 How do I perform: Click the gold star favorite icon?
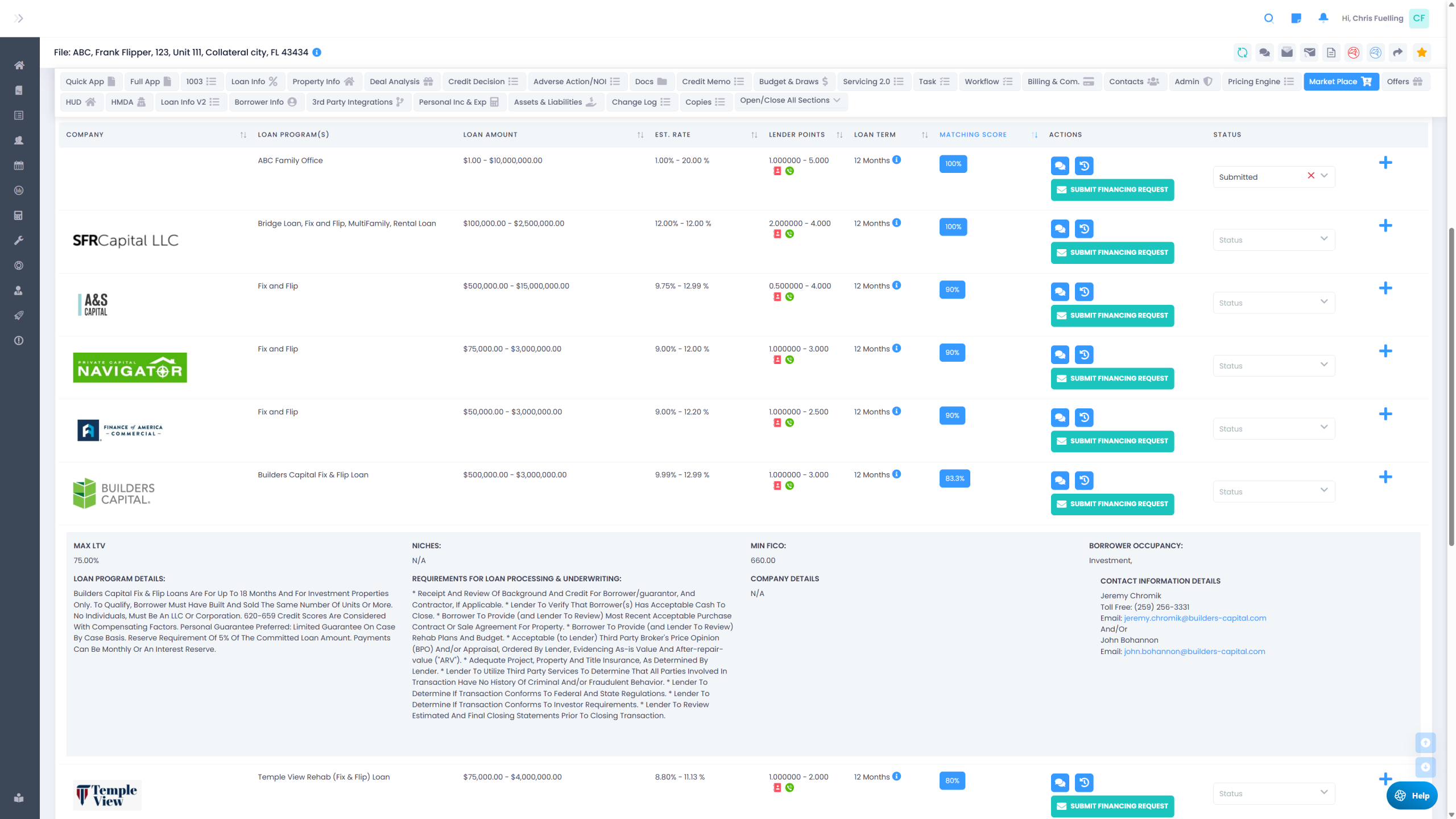pyautogui.click(x=1421, y=52)
